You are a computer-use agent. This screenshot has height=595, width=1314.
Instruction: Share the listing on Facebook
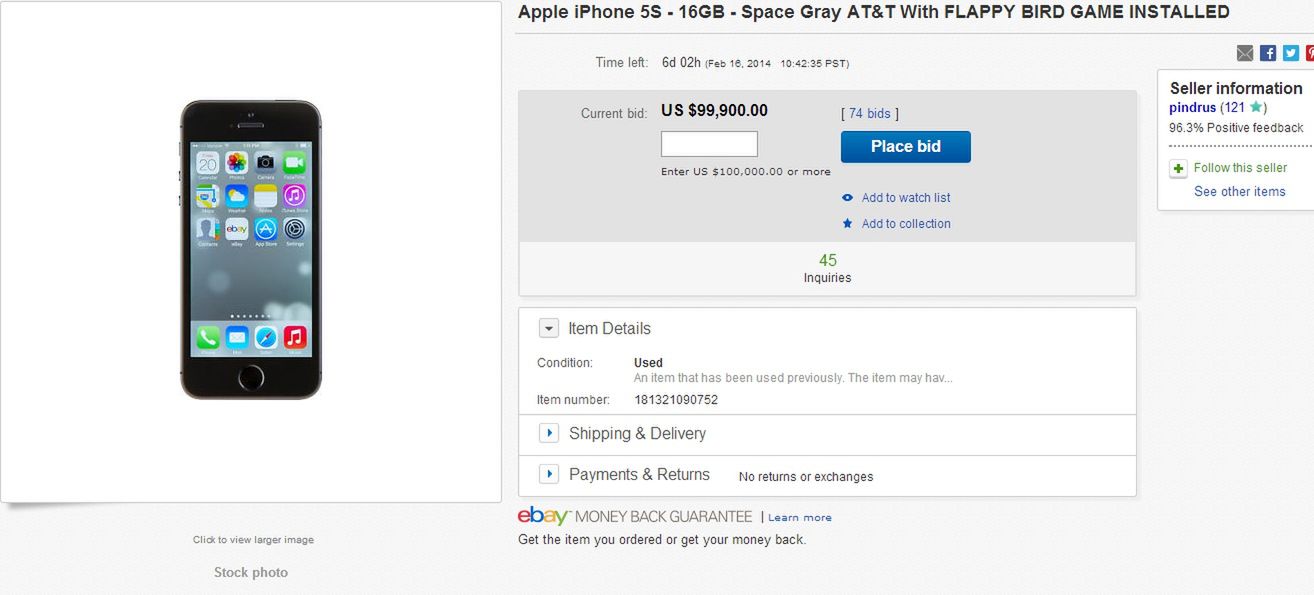pos(1267,52)
